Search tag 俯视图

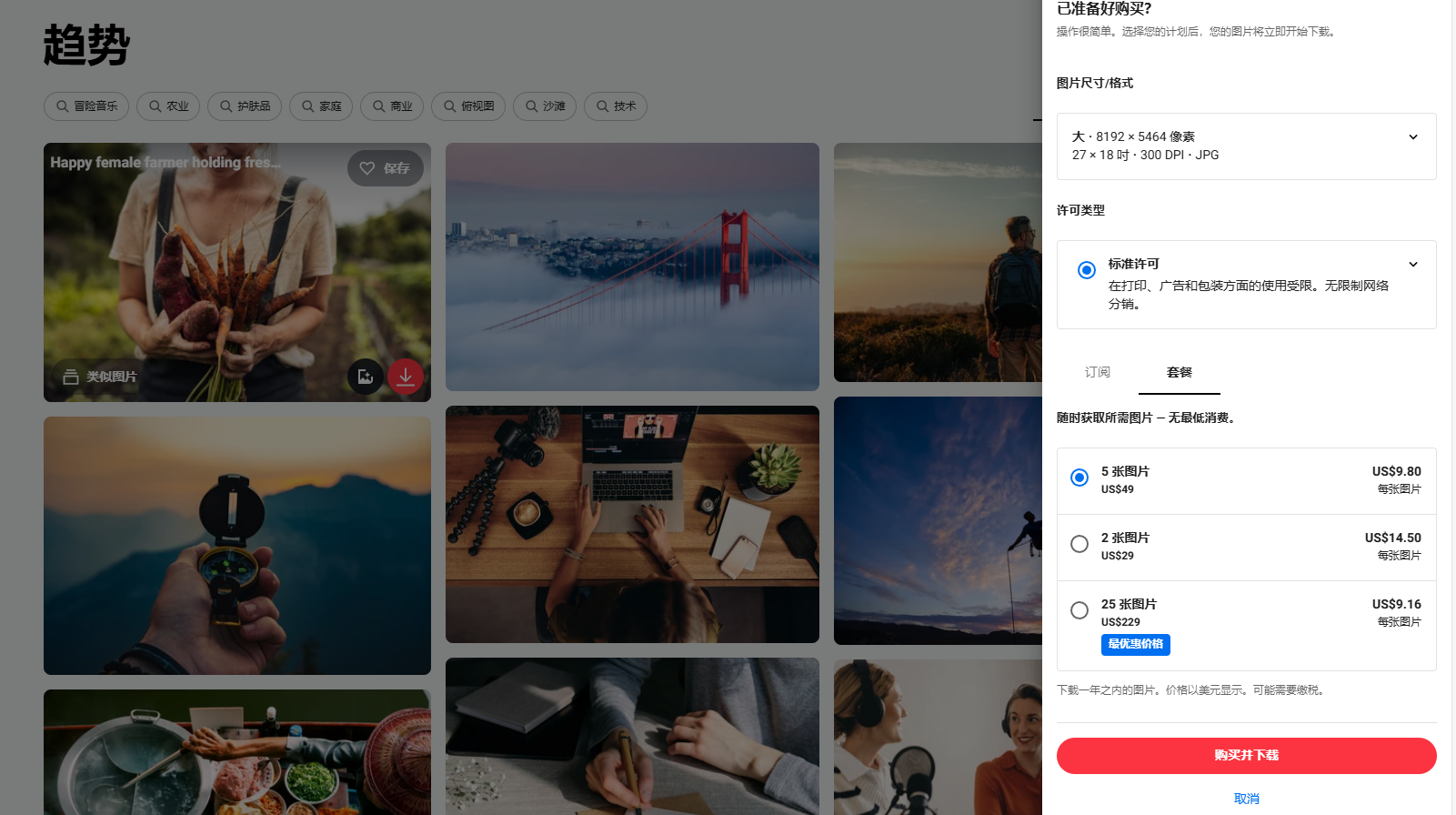468,106
